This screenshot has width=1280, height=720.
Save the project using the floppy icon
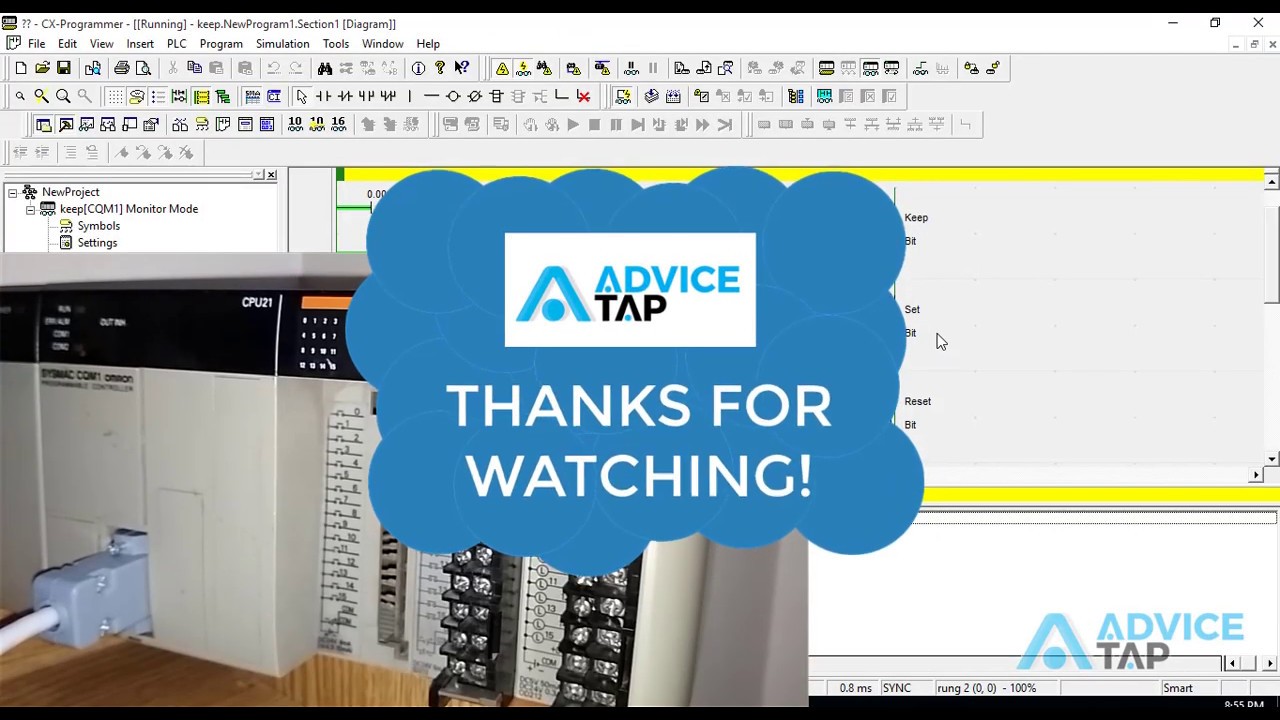64,68
